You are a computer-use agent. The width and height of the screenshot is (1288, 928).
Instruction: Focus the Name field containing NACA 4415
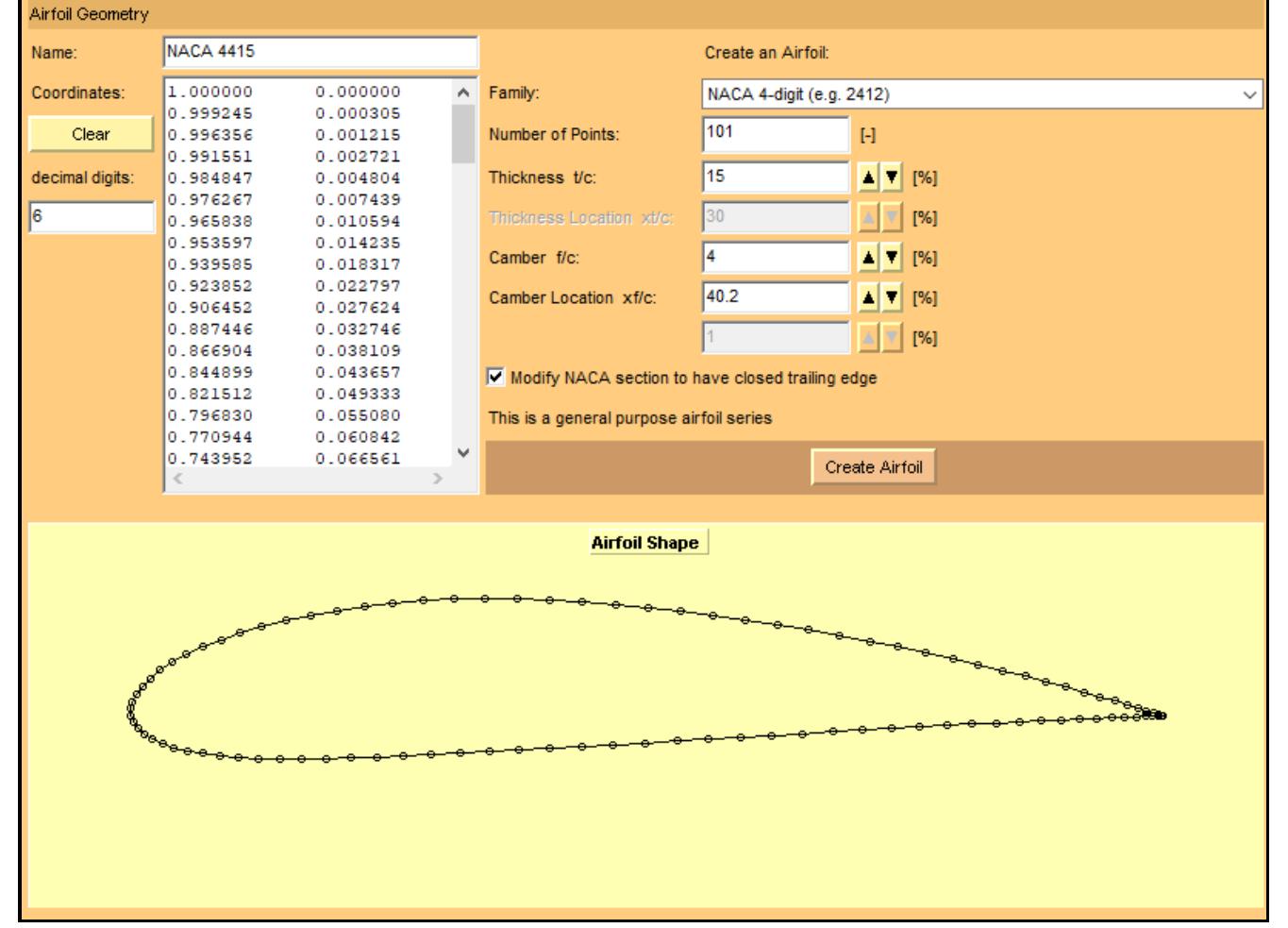[321, 52]
